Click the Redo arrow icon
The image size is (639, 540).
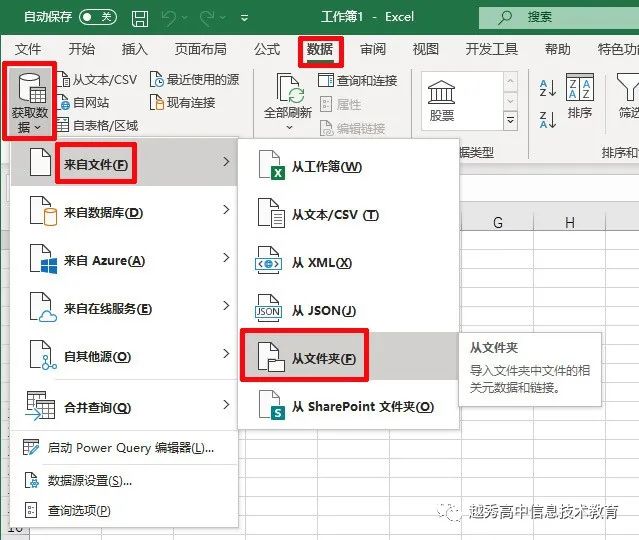click(207, 18)
